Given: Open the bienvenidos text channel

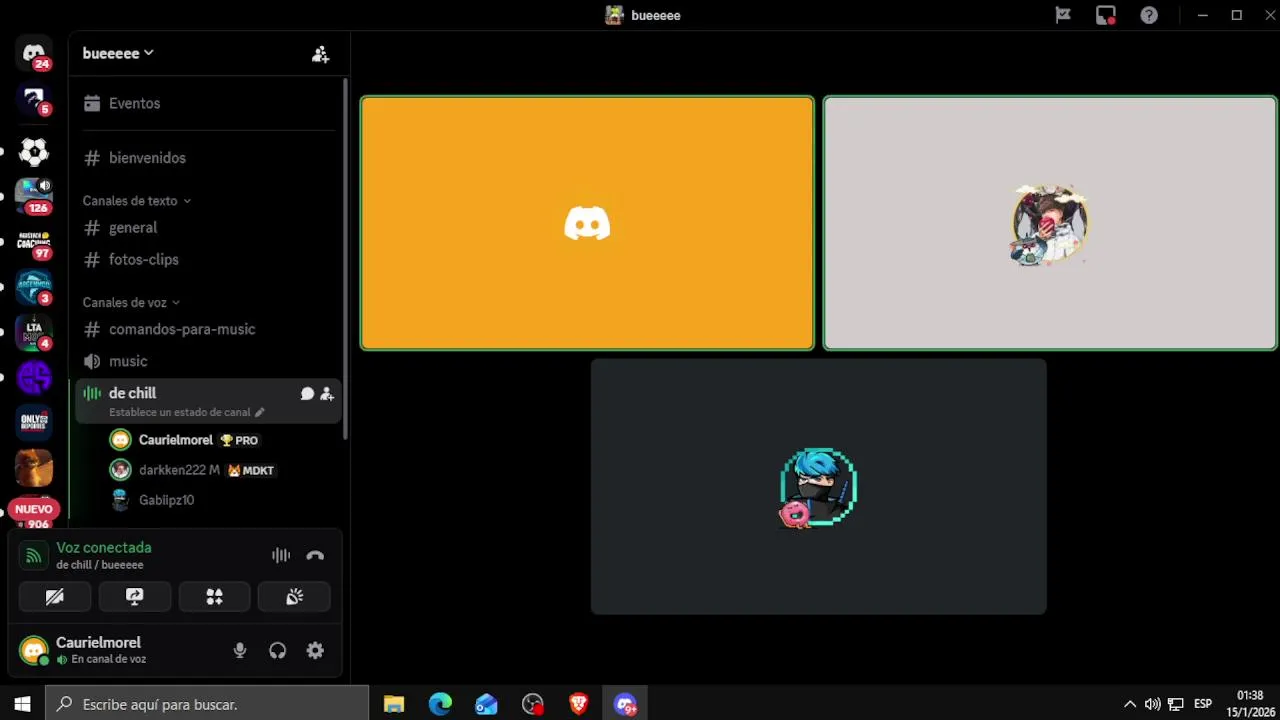Looking at the screenshot, I should pyautogui.click(x=208, y=158).
